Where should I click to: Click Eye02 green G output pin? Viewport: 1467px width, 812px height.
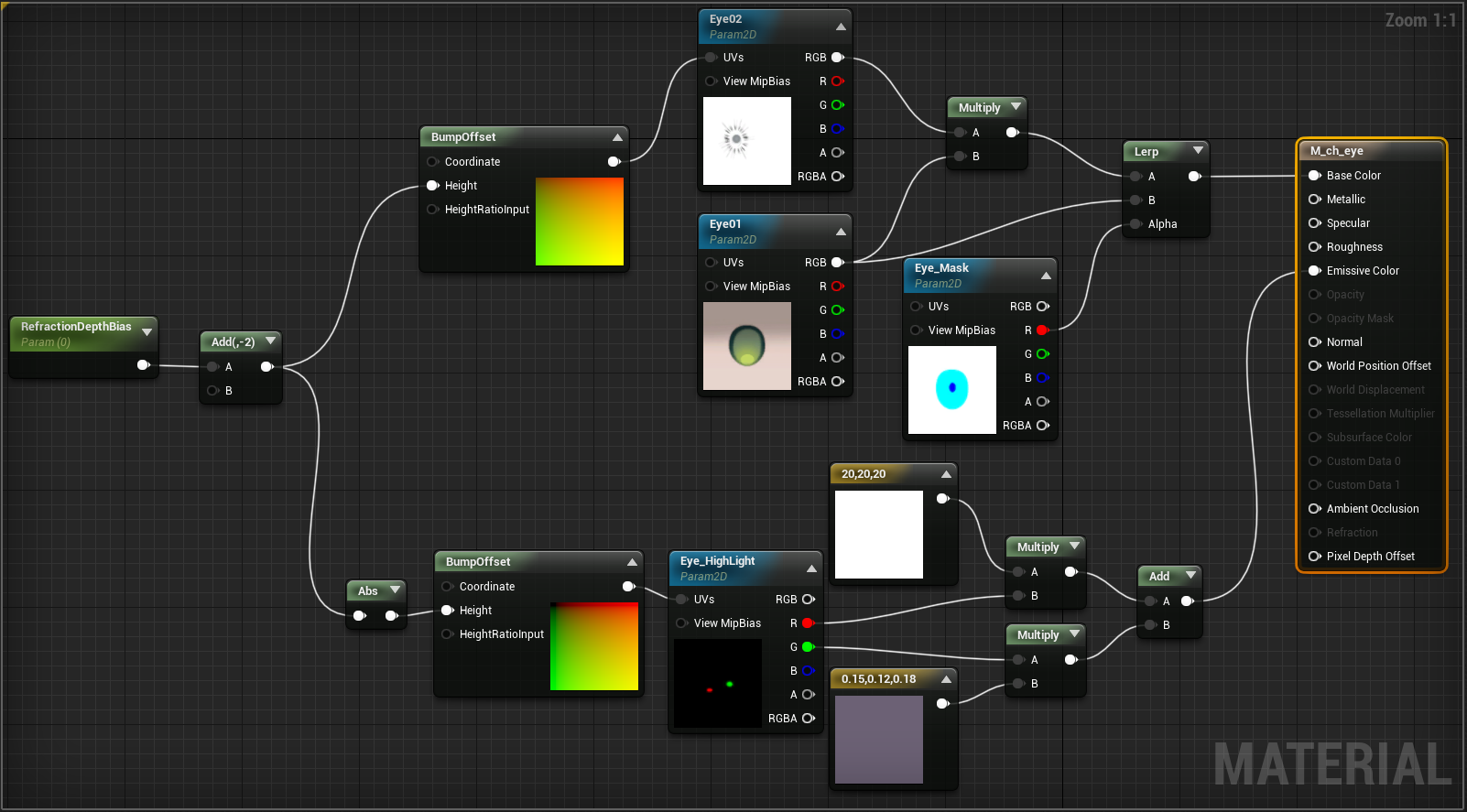837,105
